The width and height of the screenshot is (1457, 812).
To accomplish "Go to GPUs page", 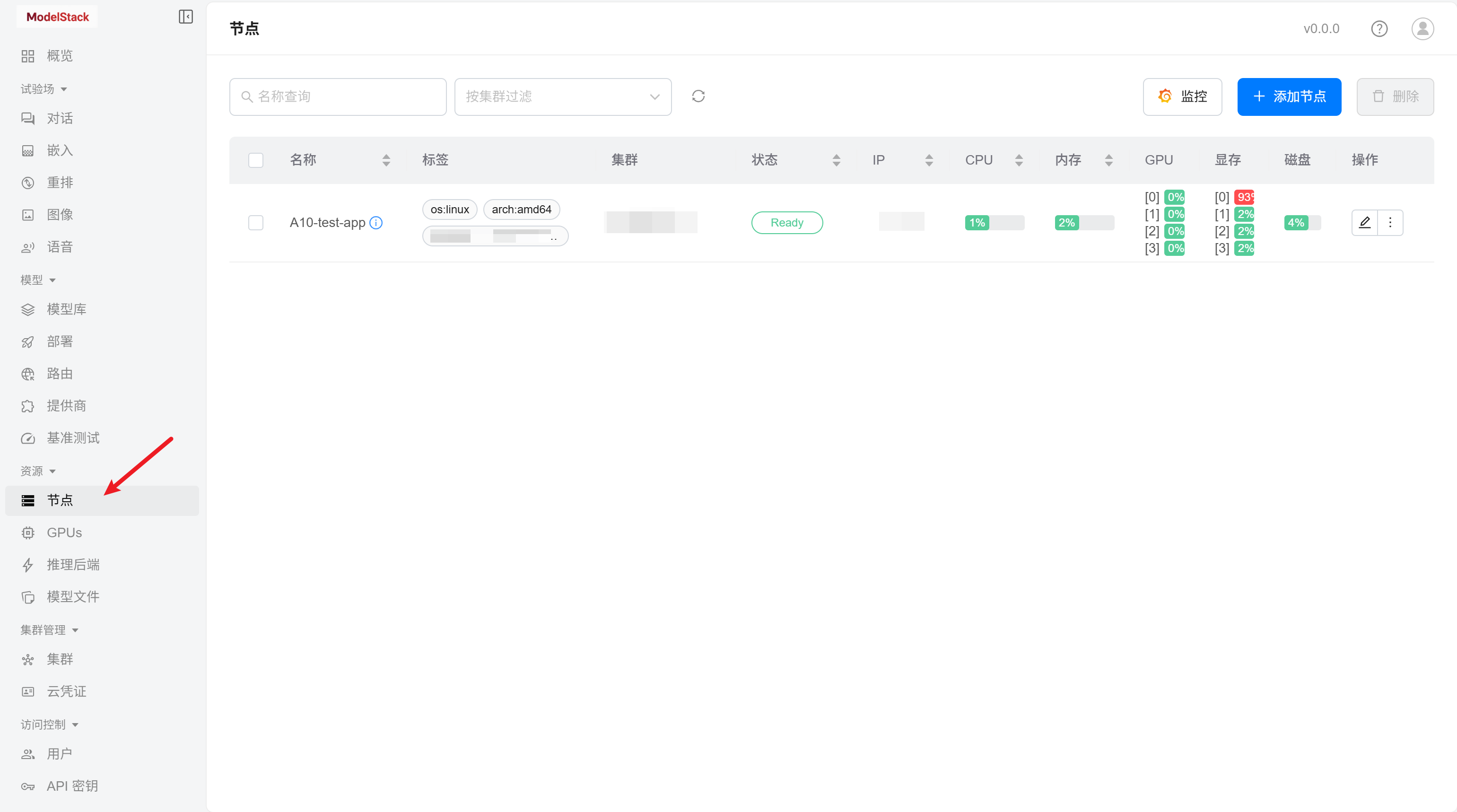I will (x=102, y=533).
